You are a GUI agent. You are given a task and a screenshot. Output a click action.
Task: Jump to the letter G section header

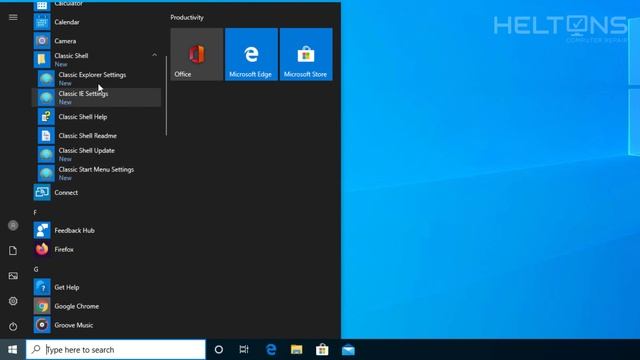pyautogui.click(x=36, y=269)
